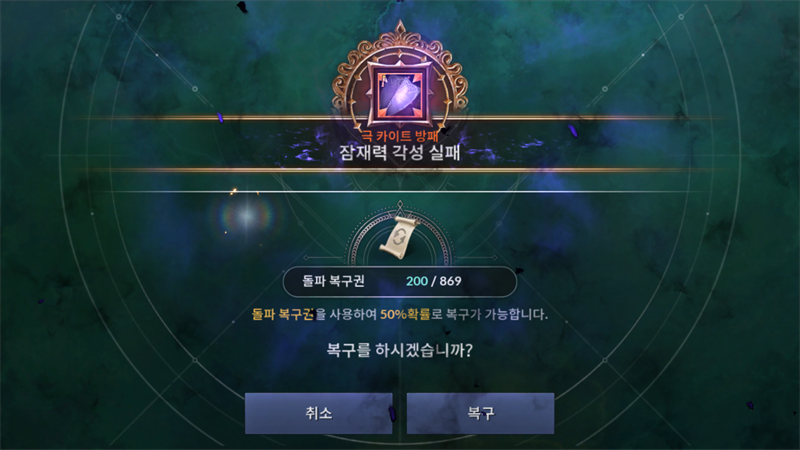Click the 돌파 복구권 label in the counter bar
Viewport: 800px width, 450px height.
pos(333,281)
